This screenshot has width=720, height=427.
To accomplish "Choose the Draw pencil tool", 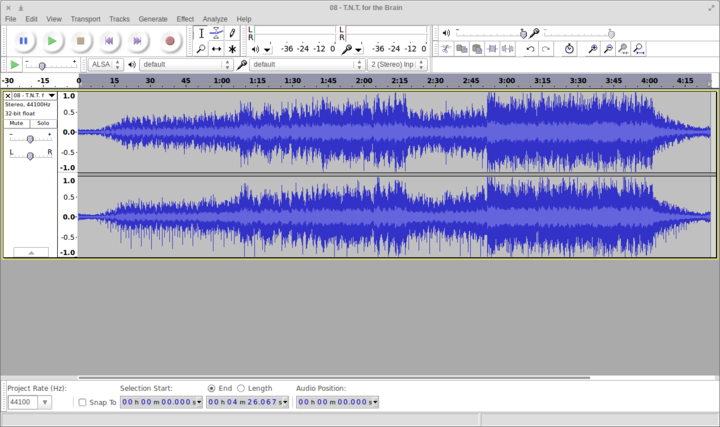I will click(x=232, y=33).
